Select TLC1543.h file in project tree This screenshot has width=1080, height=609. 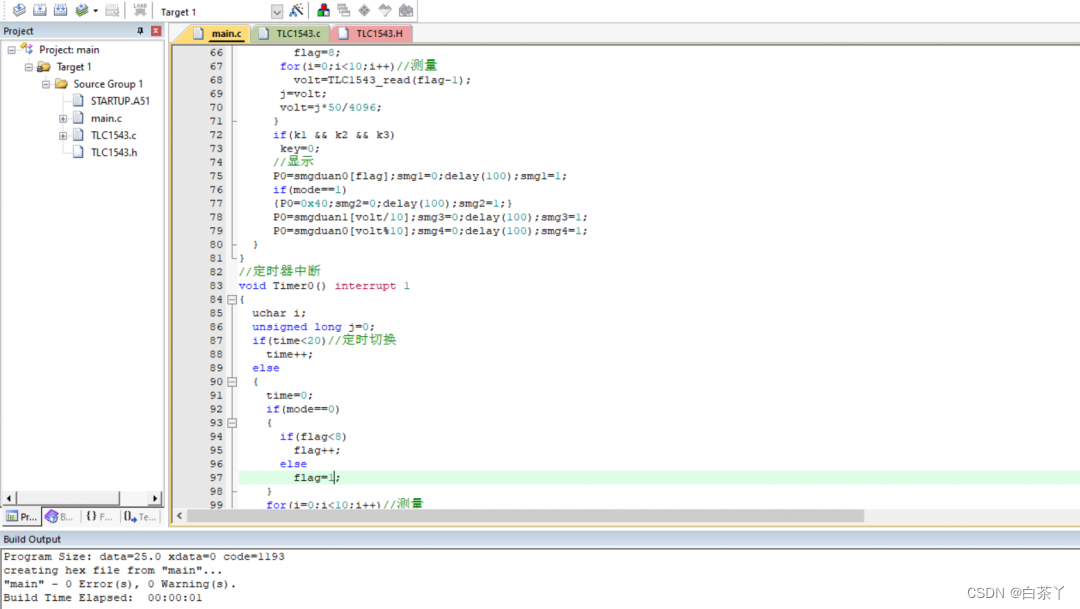[113, 152]
